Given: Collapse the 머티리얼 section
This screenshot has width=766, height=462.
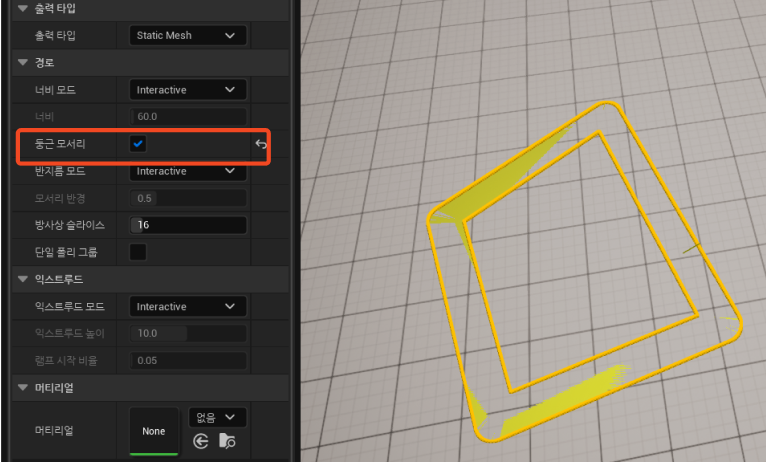Looking at the screenshot, I should (22, 388).
